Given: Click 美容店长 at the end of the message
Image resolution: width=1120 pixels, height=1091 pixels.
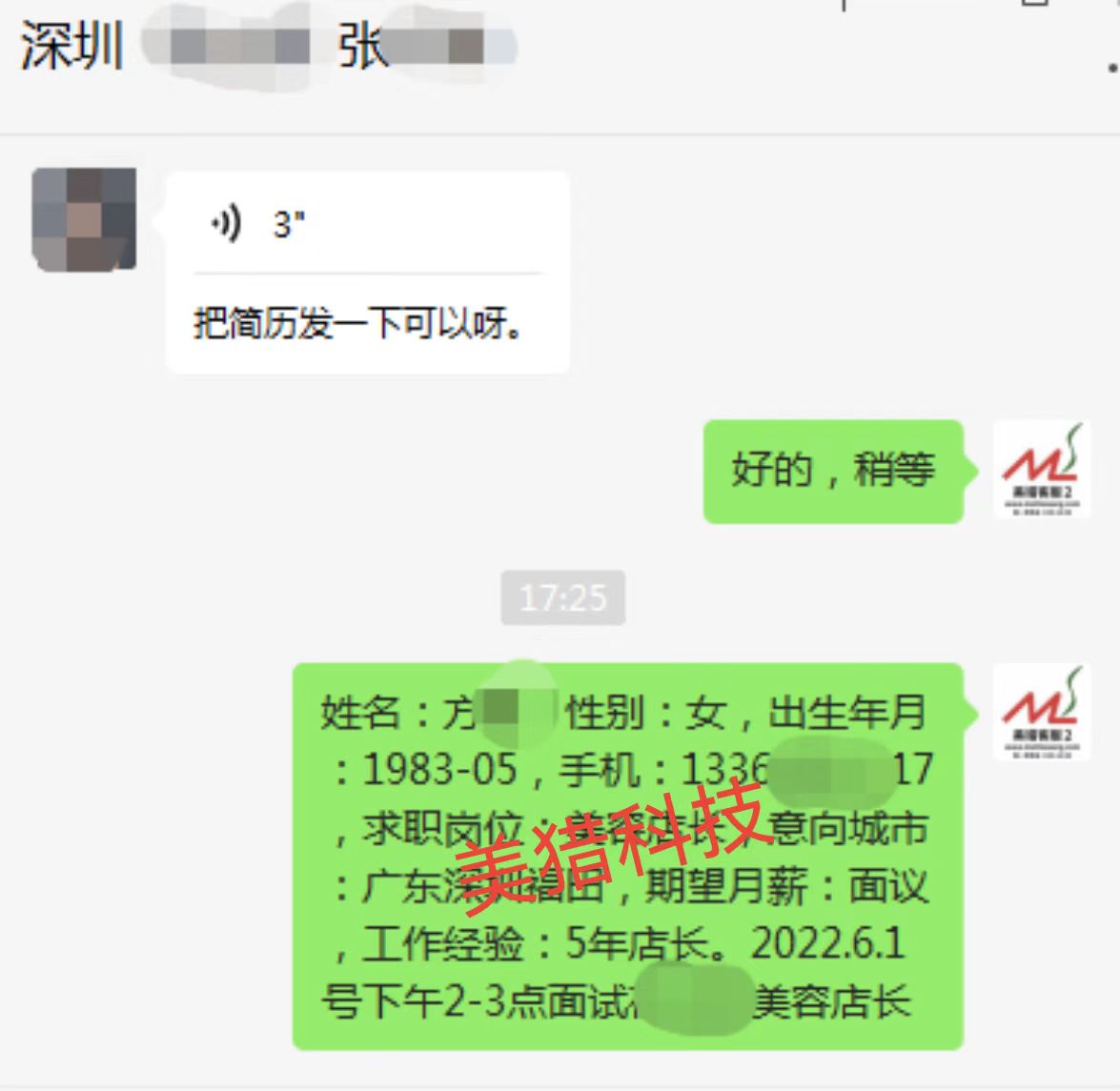Looking at the screenshot, I should coord(832,1001).
